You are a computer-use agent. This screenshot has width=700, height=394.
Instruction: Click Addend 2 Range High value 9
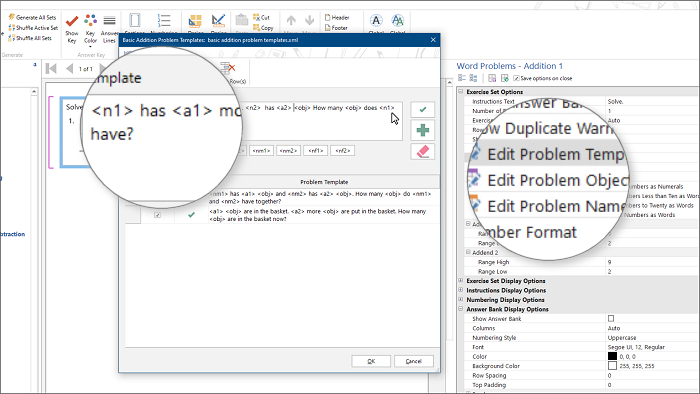pyautogui.click(x=609, y=262)
